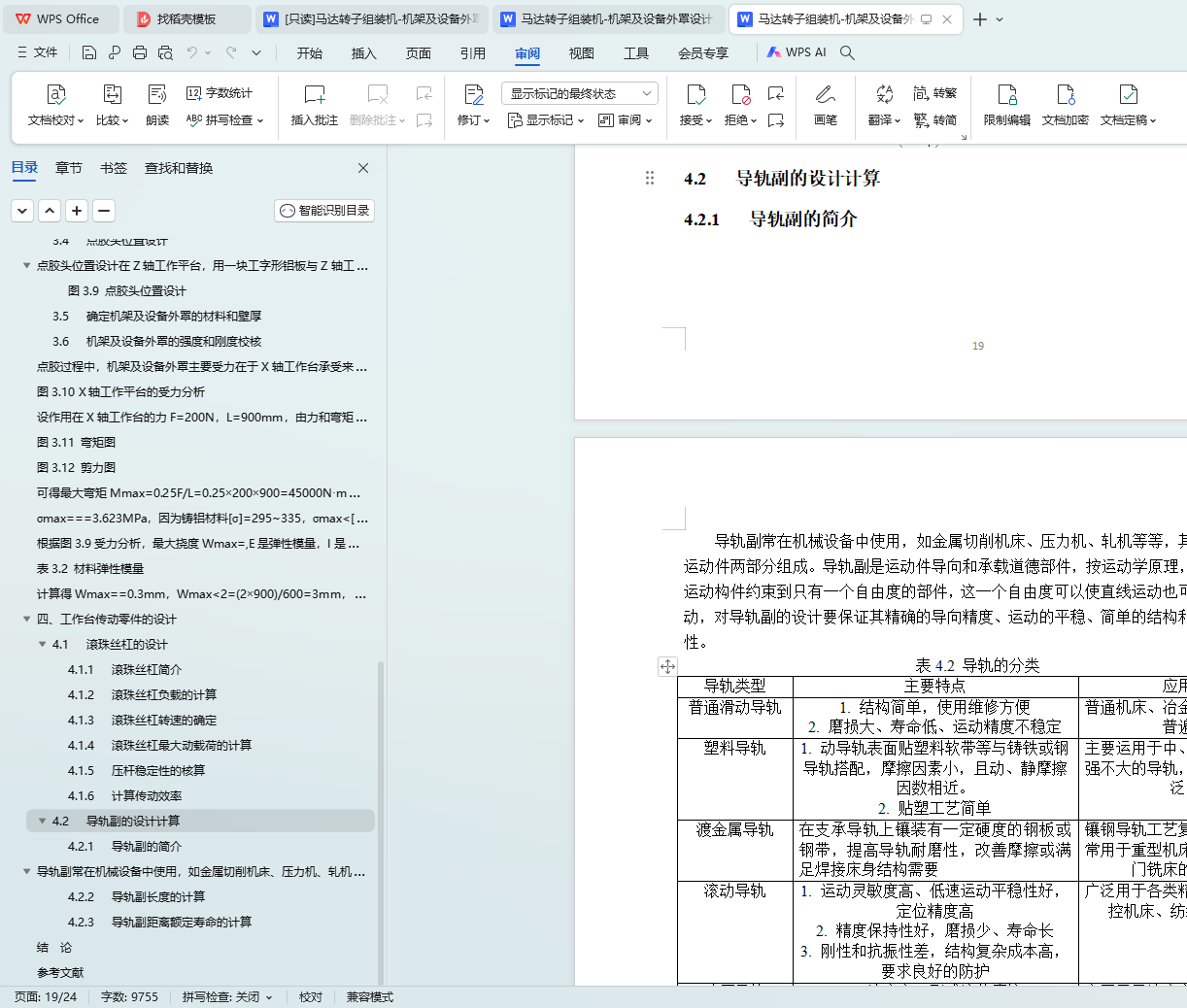Open new tab options arrow beside plus
The width and height of the screenshot is (1187, 1008).
tap(1000, 19)
